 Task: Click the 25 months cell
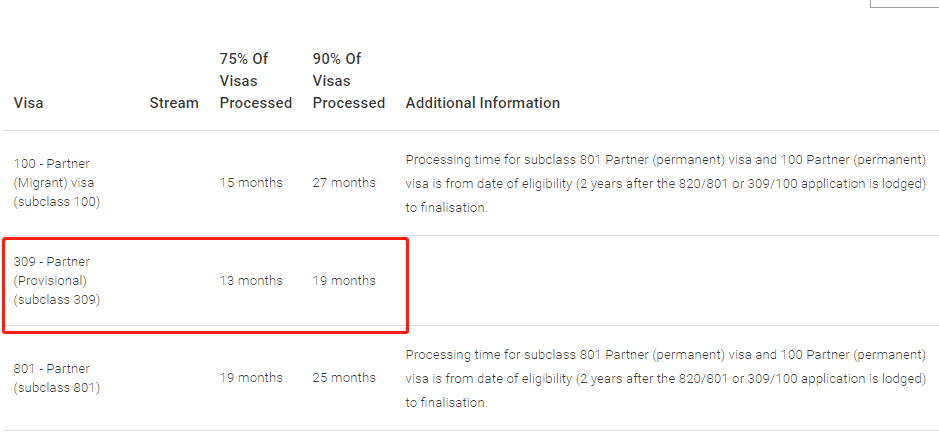coord(344,378)
